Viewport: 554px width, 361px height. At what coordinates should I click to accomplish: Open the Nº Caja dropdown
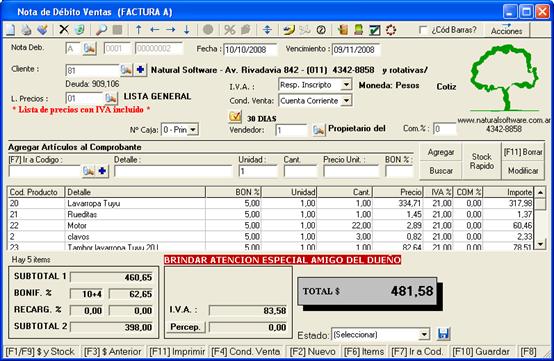point(193,130)
